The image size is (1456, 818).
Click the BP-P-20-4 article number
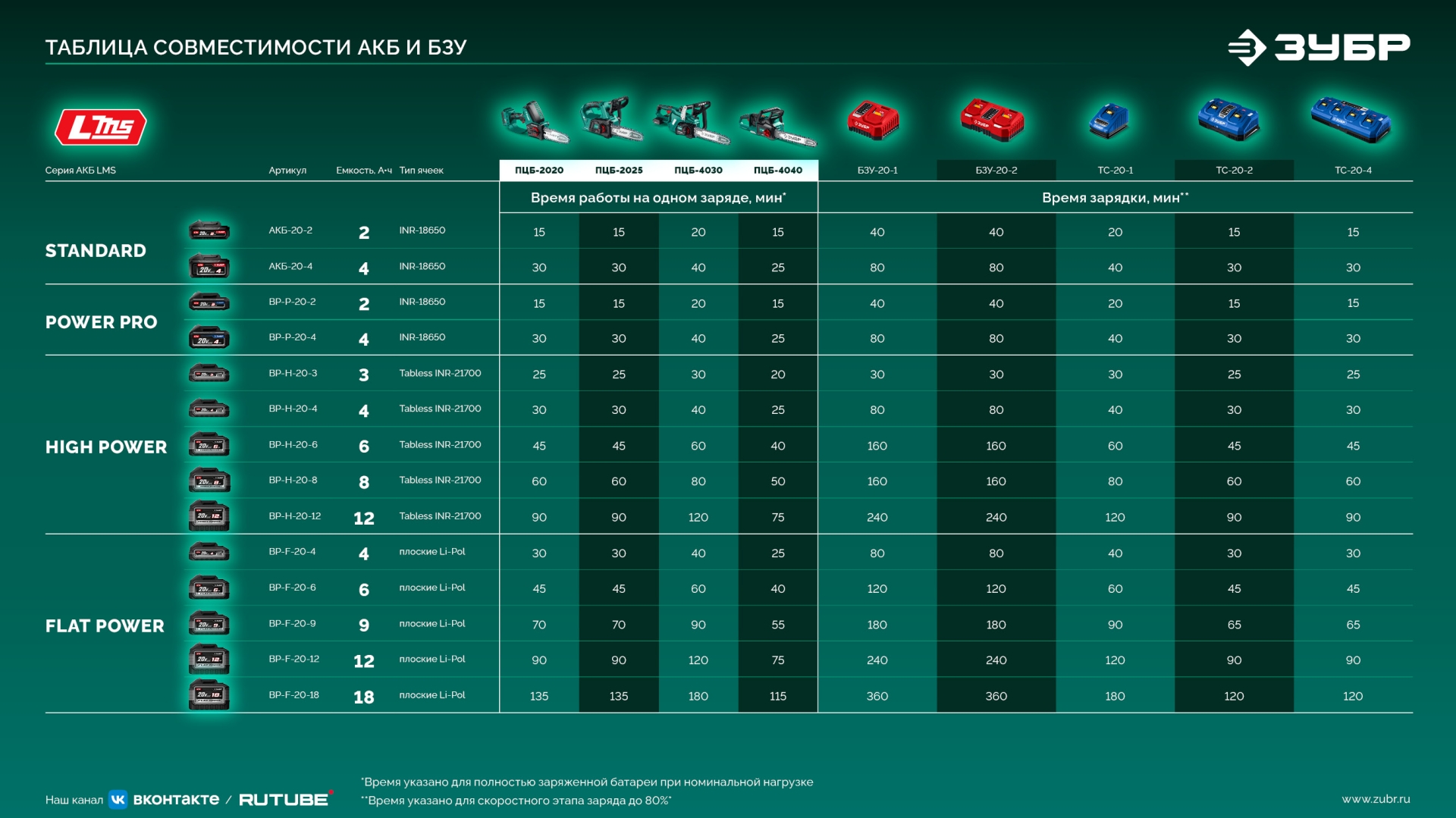point(292,337)
